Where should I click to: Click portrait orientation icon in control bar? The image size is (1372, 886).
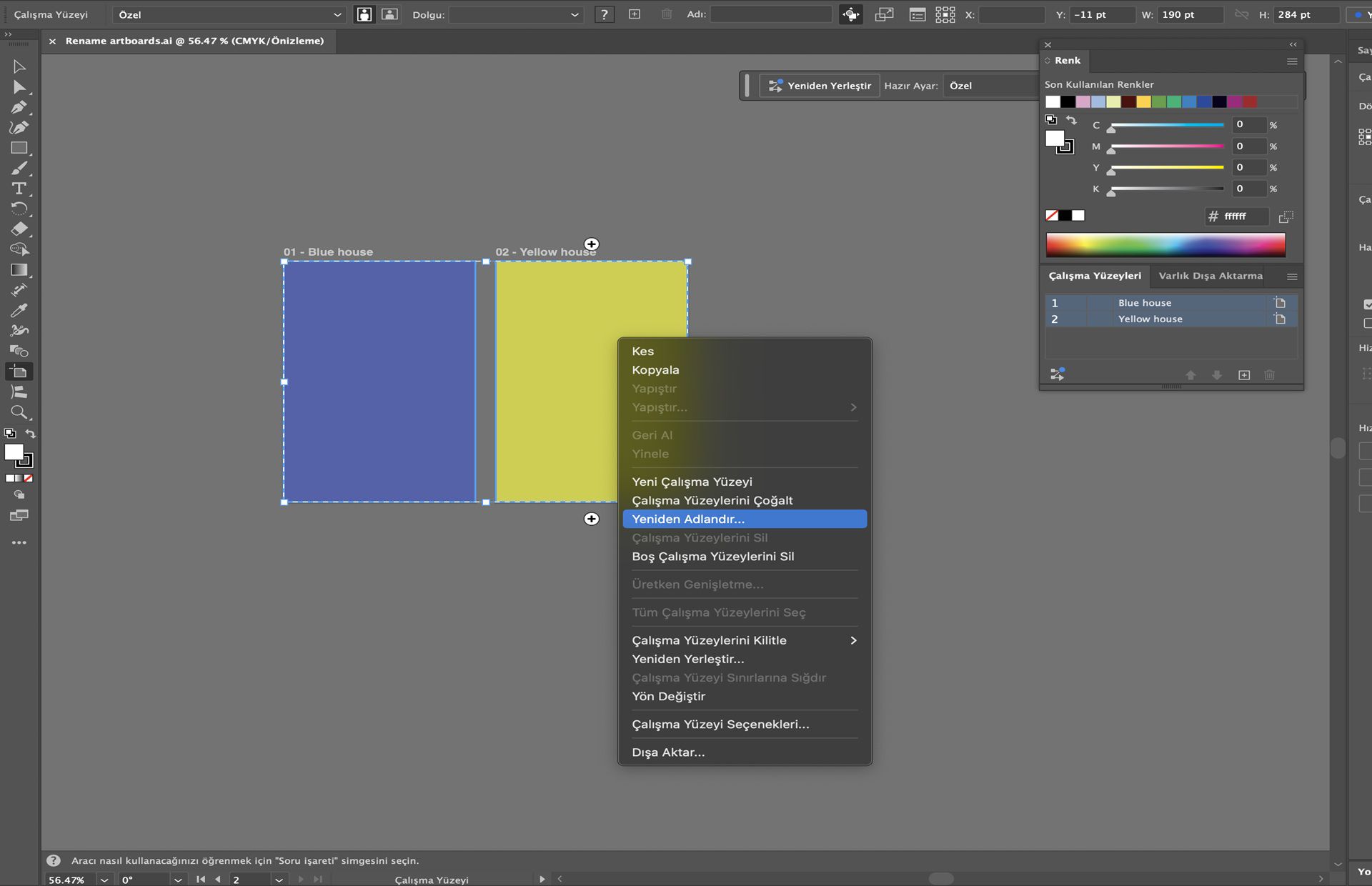pyautogui.click(x=364, y=14)
